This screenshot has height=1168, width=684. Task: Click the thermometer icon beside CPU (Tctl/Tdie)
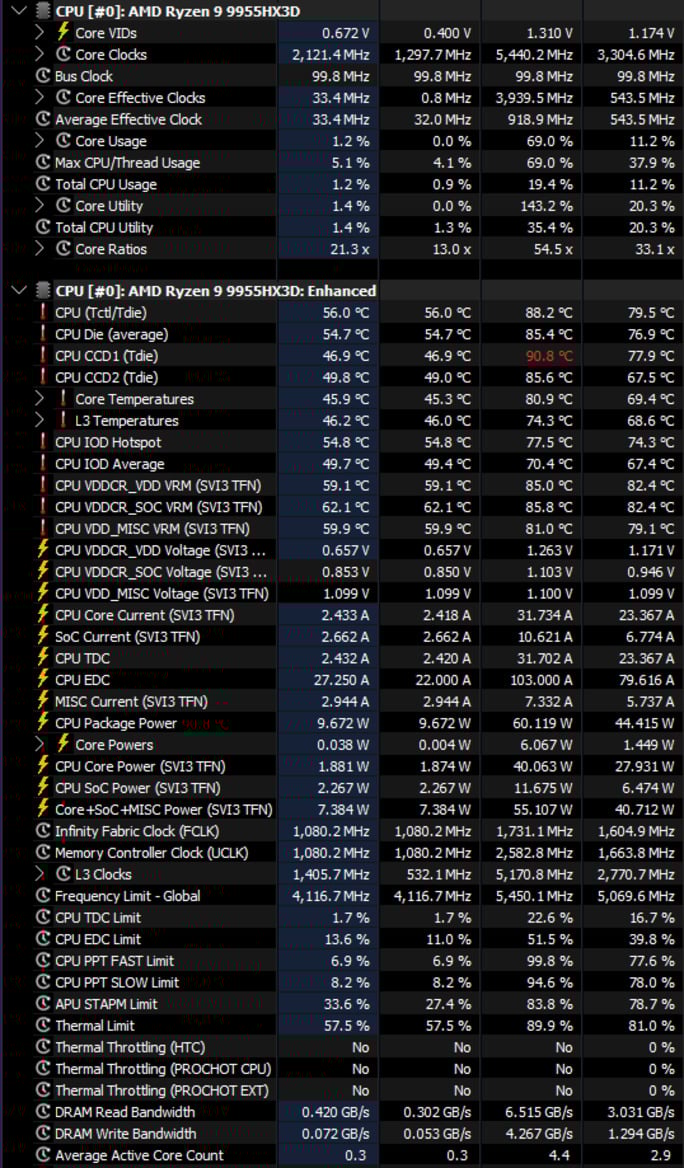[43, 312]
